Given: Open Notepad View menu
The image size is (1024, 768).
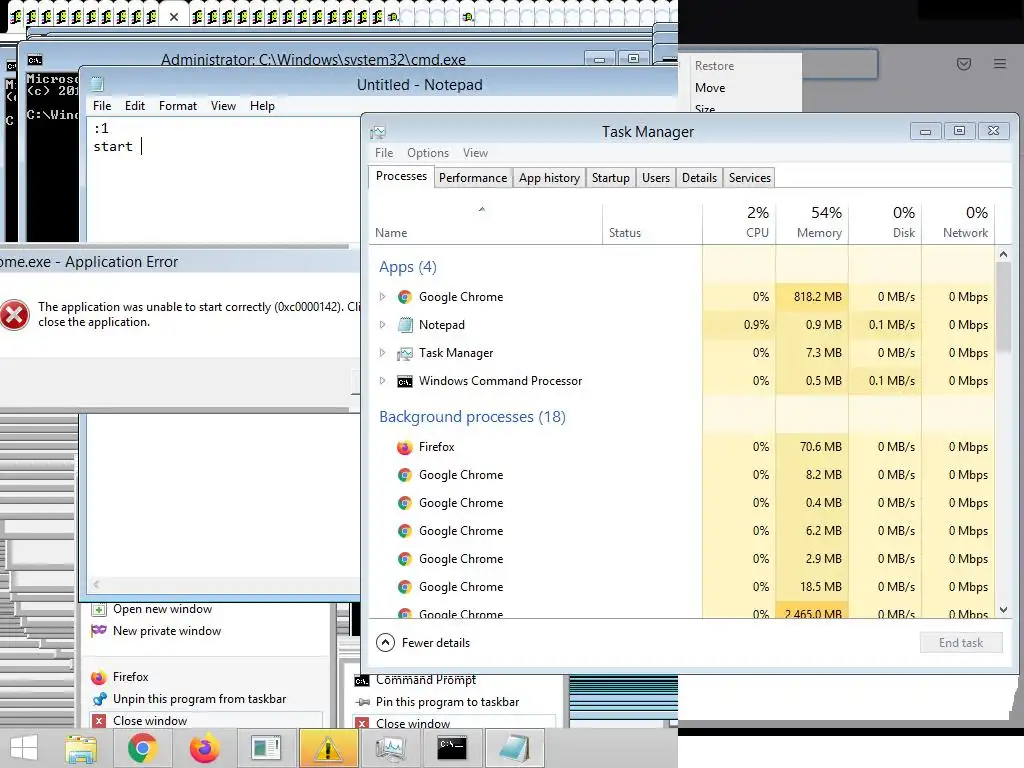Looking at the screenshot, I should tap(223, 106).
